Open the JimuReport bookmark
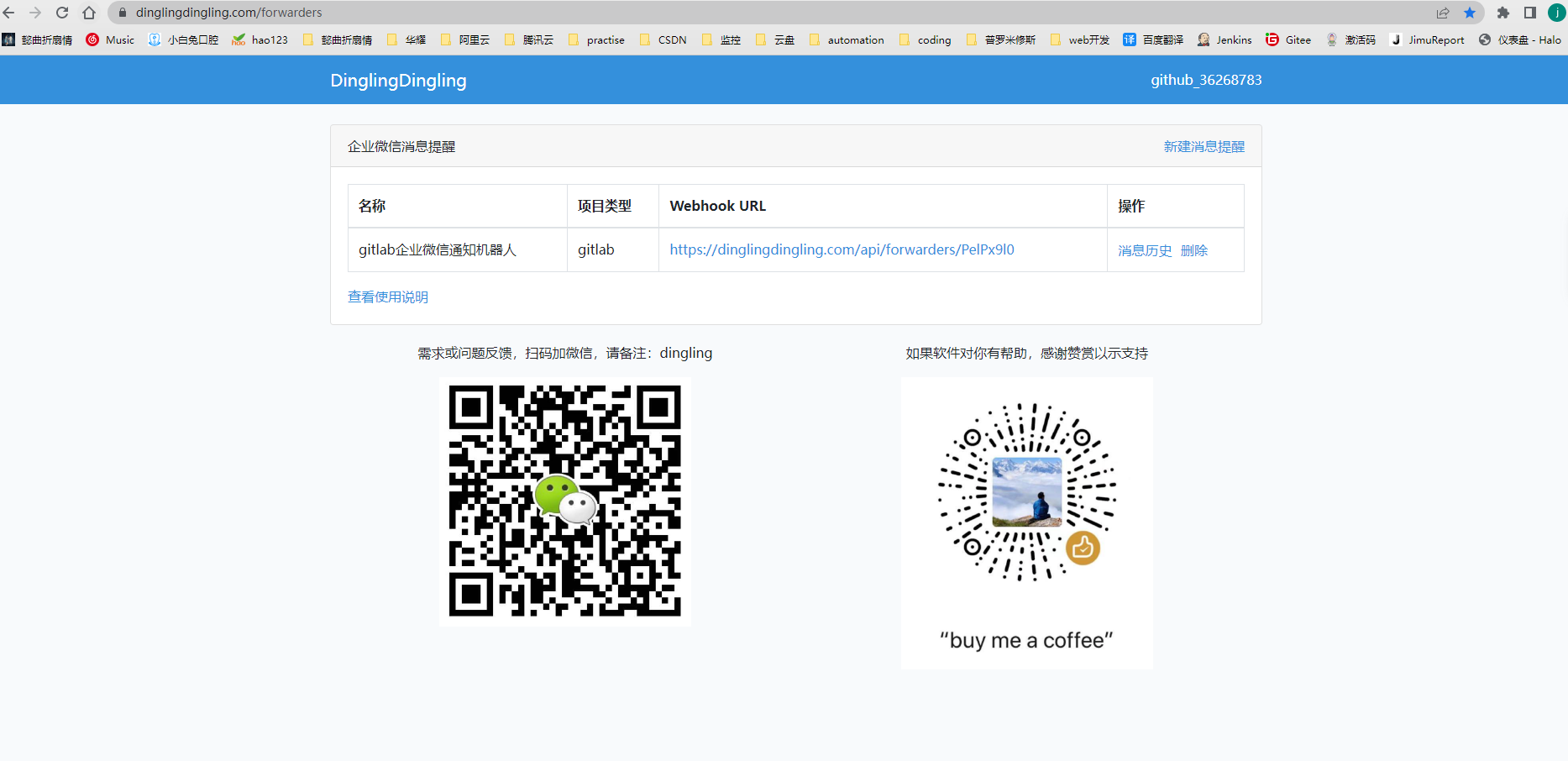The height and width of the screenshot is (761, 1568). (1427, 39)
